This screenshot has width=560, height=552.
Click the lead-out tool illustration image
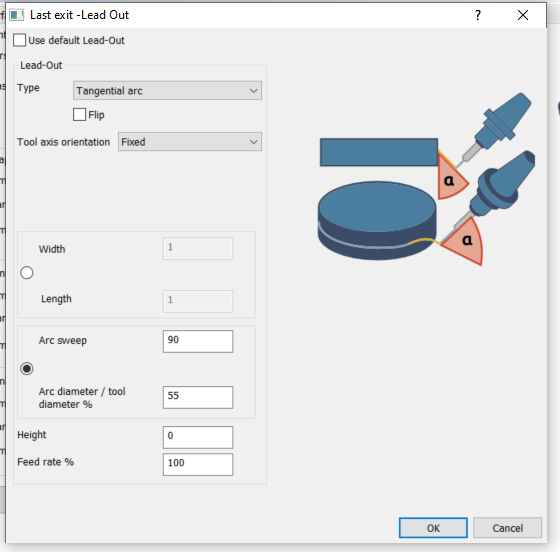point(426,179)
